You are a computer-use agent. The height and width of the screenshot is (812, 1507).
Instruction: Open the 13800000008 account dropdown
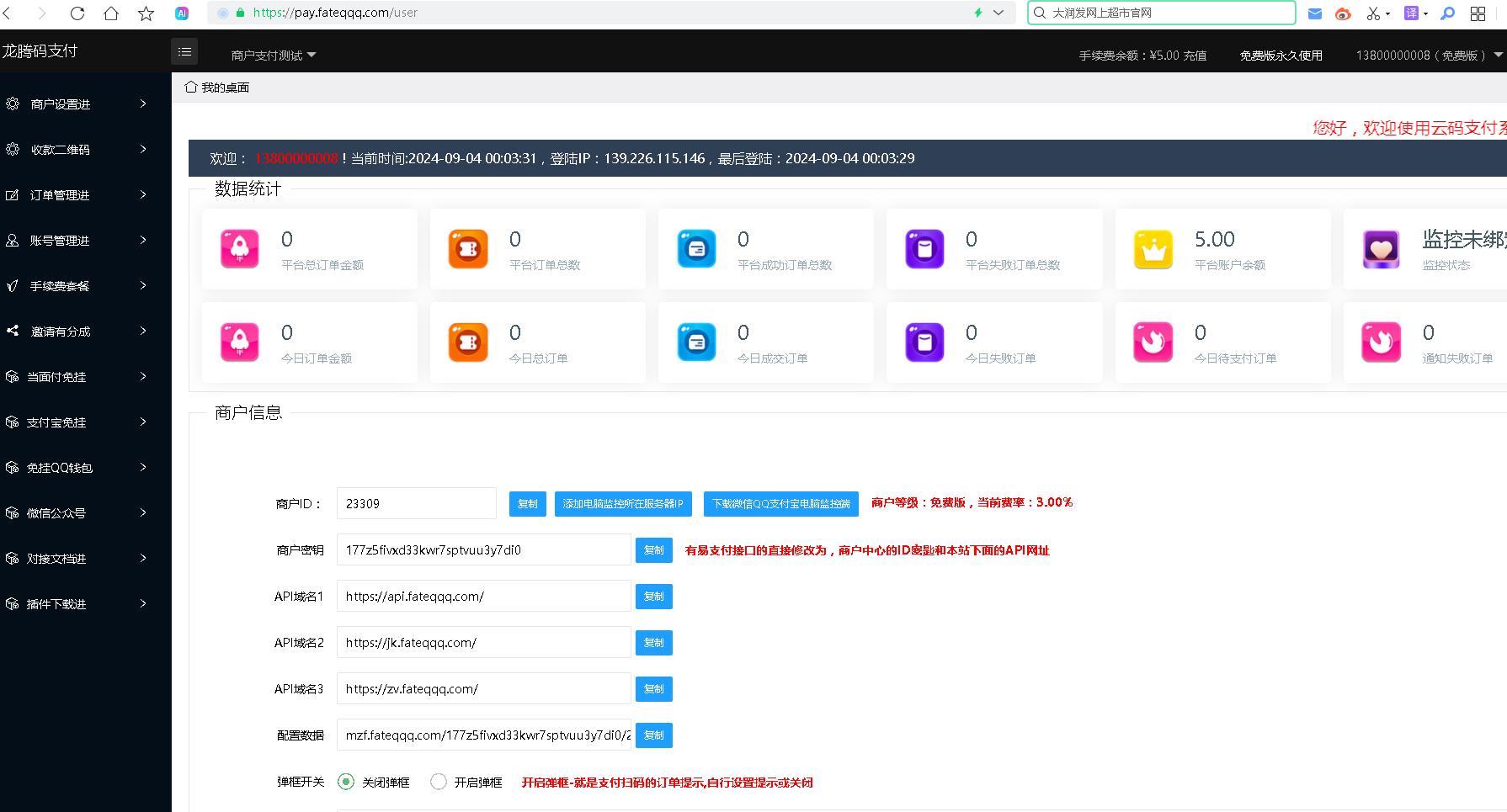[1429, 56]
